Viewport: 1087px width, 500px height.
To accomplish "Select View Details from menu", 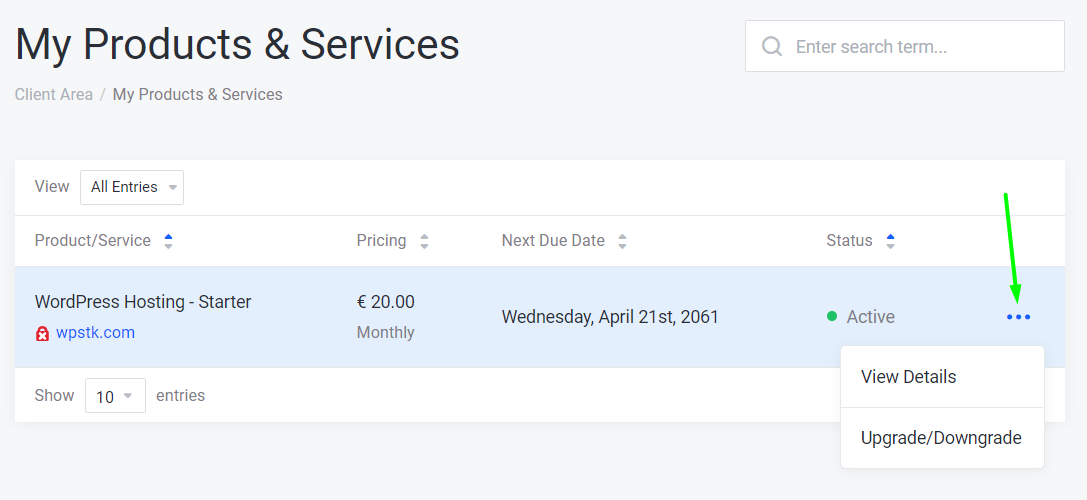I will click(x=908, y=377).
